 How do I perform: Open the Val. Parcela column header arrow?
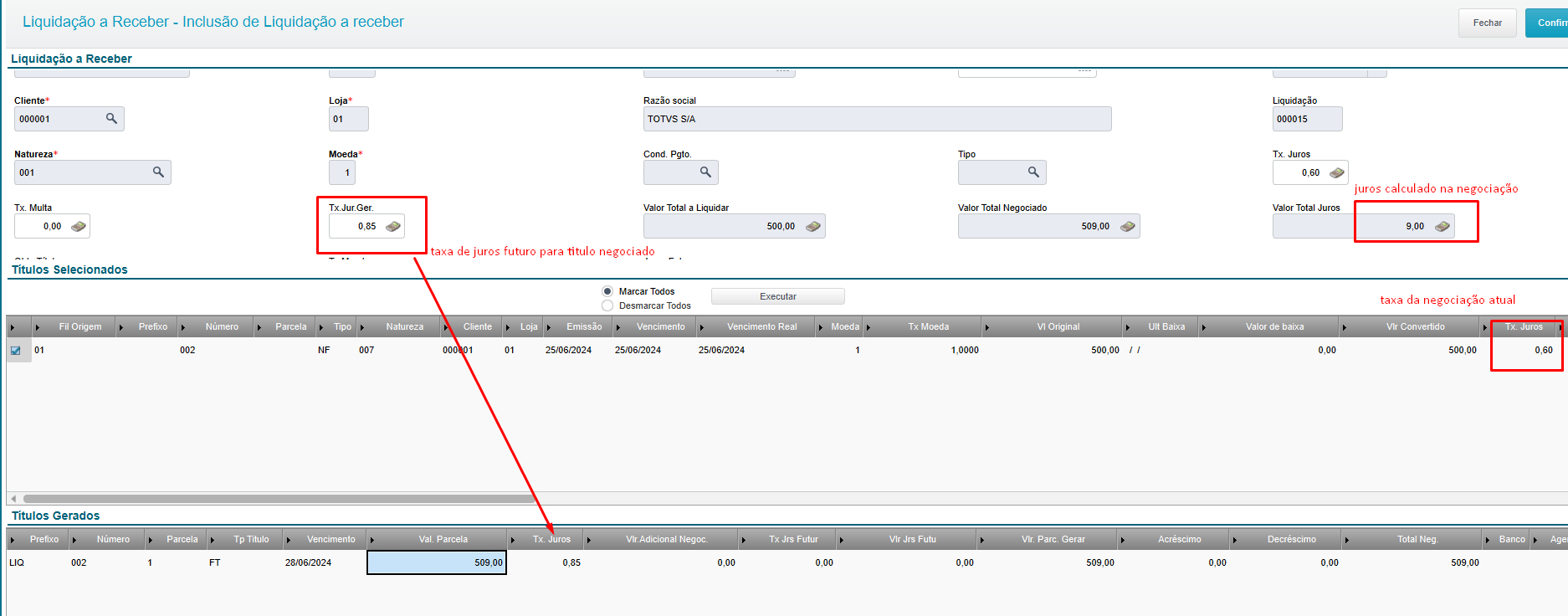click(372, 540)
